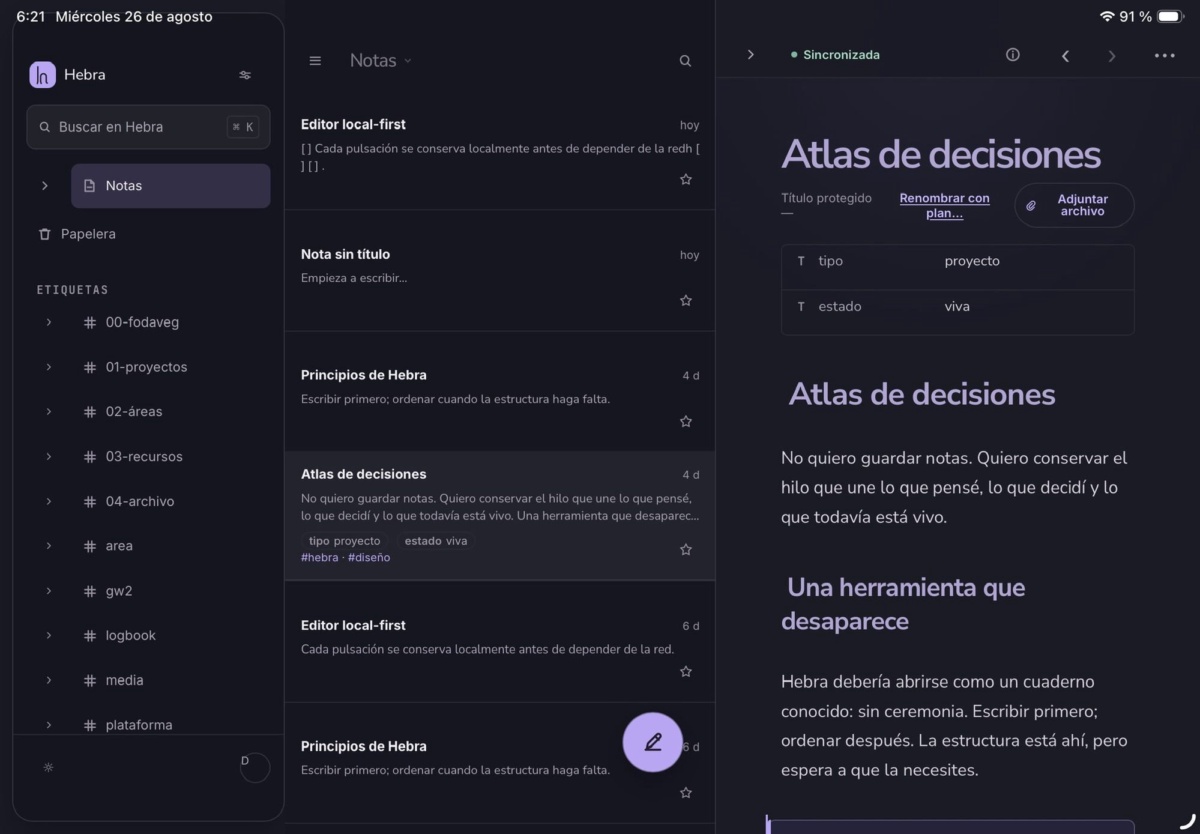Select the media tag
The image size is (1200, 834).
tap(124, 680)
